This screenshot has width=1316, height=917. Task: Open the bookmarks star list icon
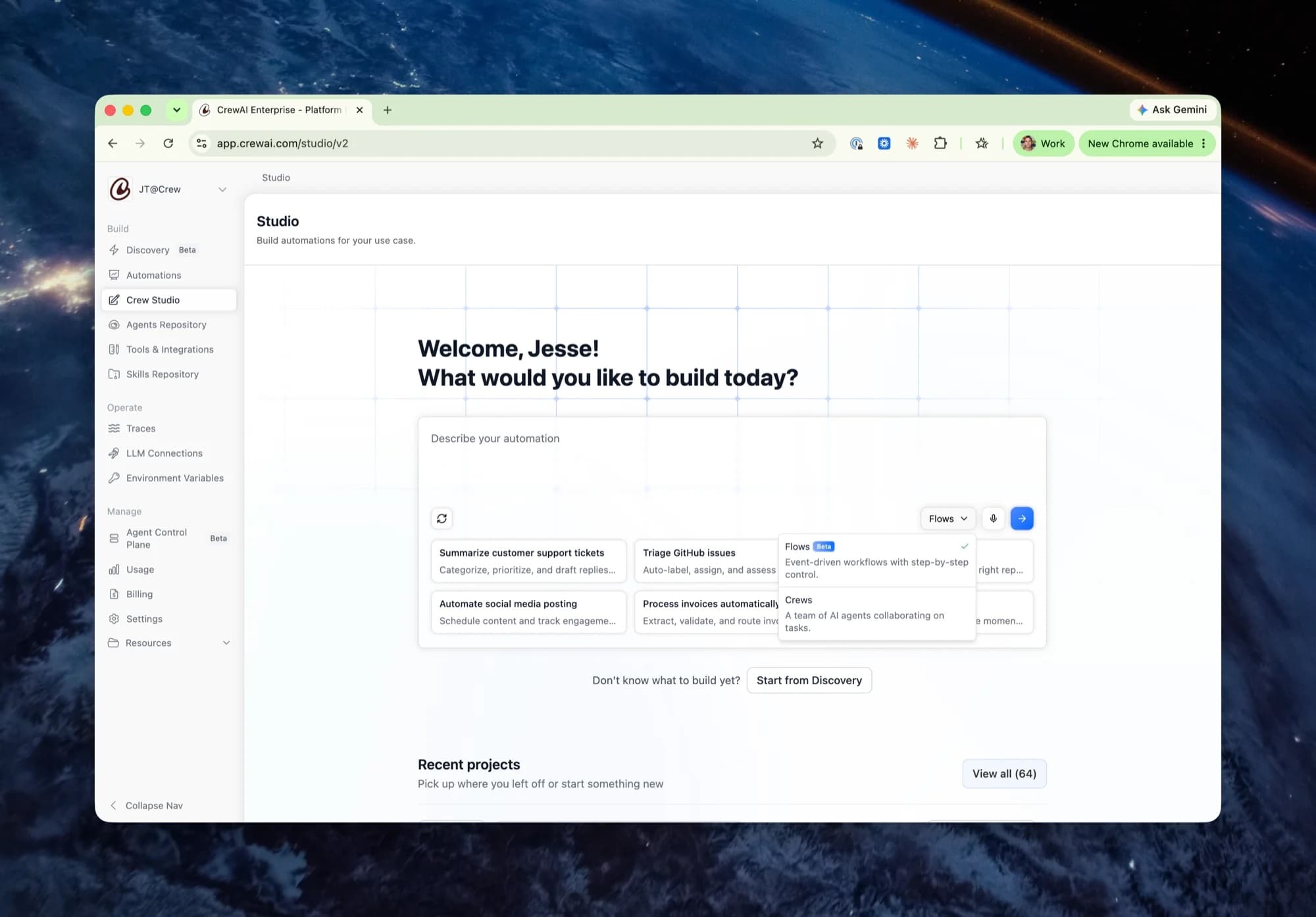982,143
